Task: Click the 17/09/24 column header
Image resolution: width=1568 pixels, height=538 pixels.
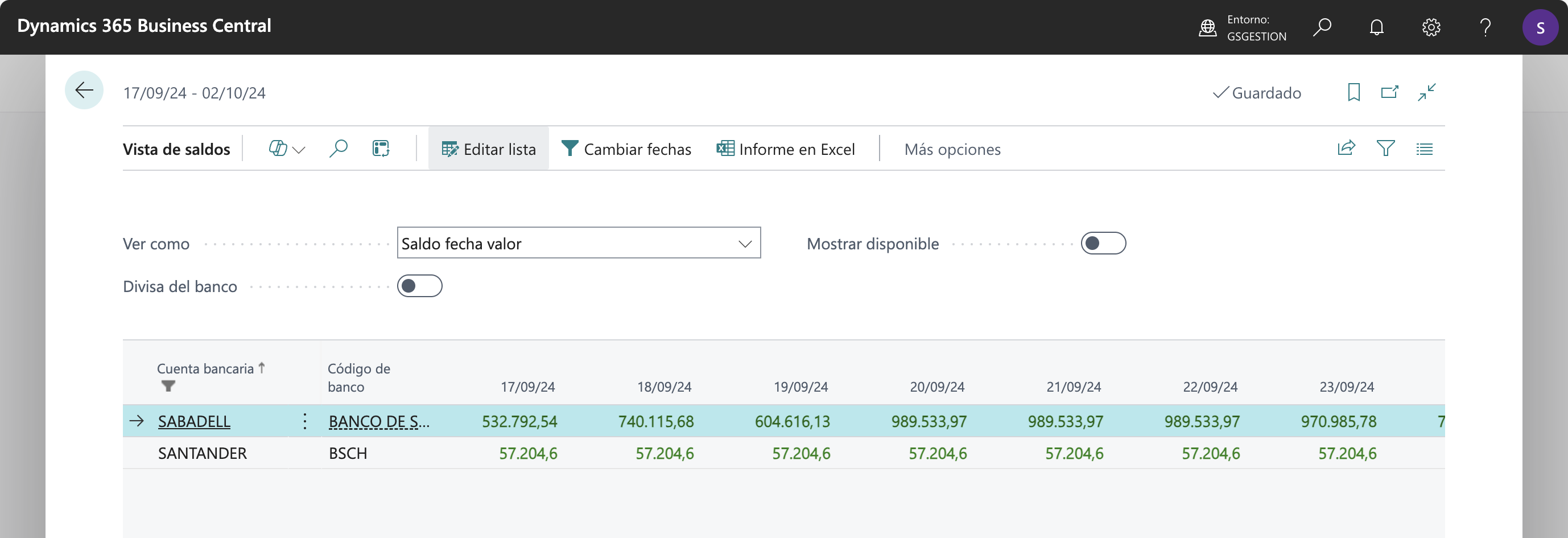Action: [528, 387]
